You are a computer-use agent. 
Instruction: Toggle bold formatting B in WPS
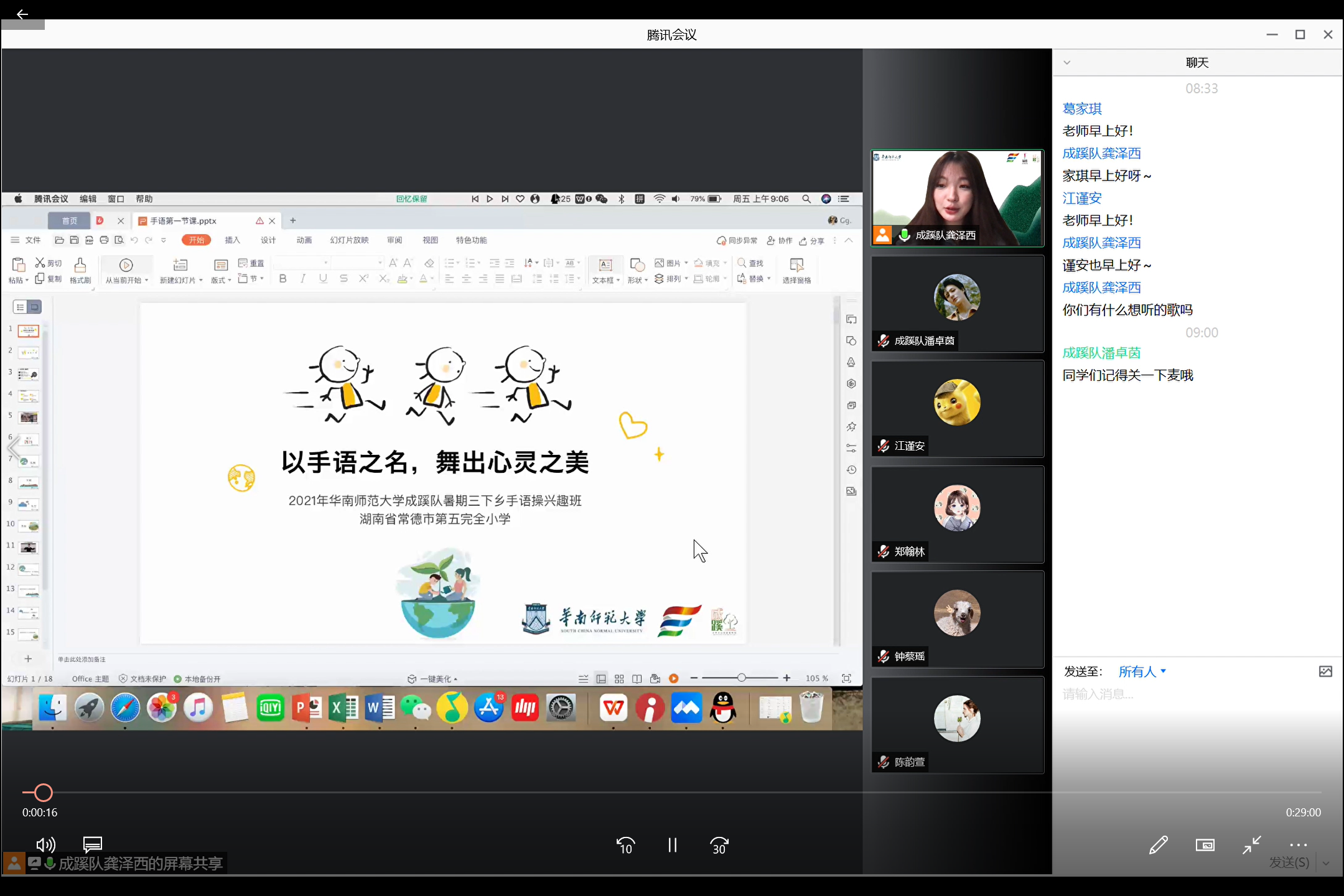[282, 279]
